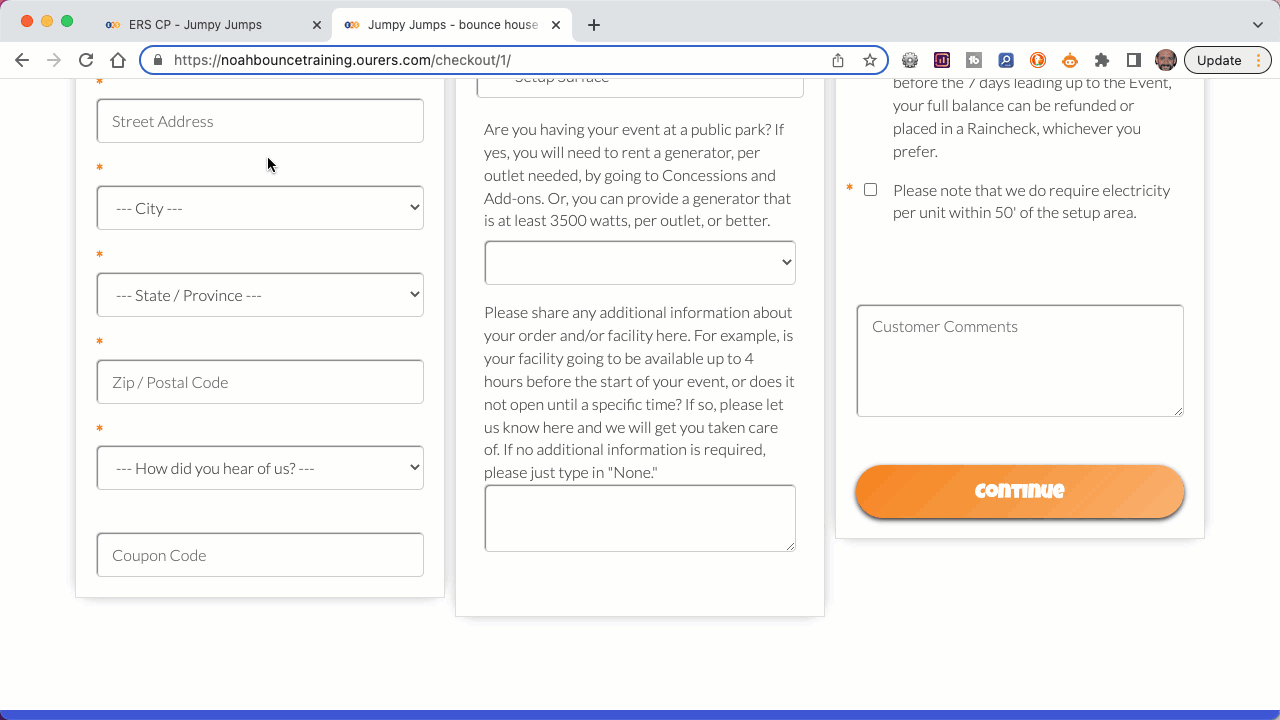Click the Update browser button

click(x=1228, y=60)
